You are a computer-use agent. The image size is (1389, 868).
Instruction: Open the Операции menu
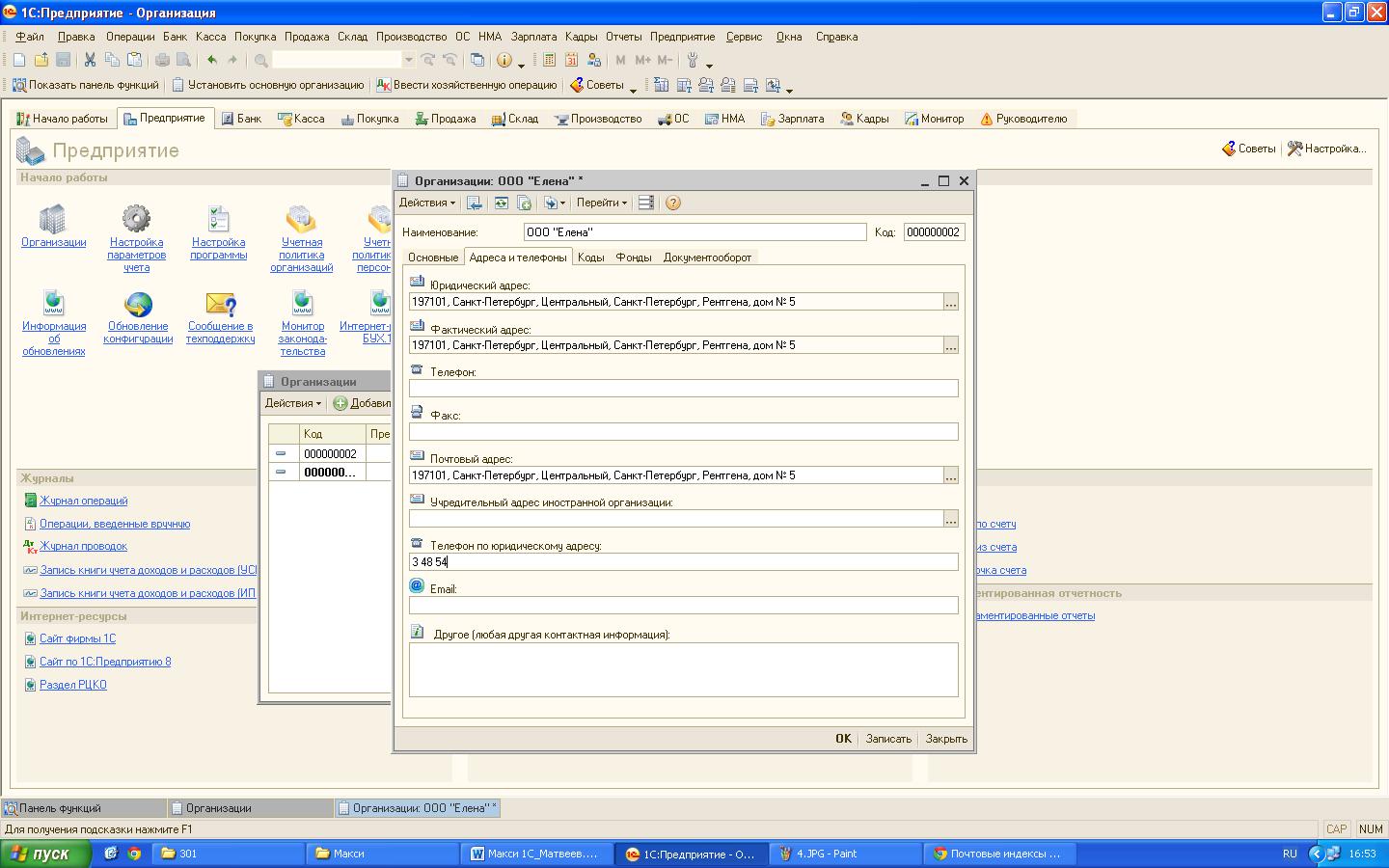pos(130,37)
